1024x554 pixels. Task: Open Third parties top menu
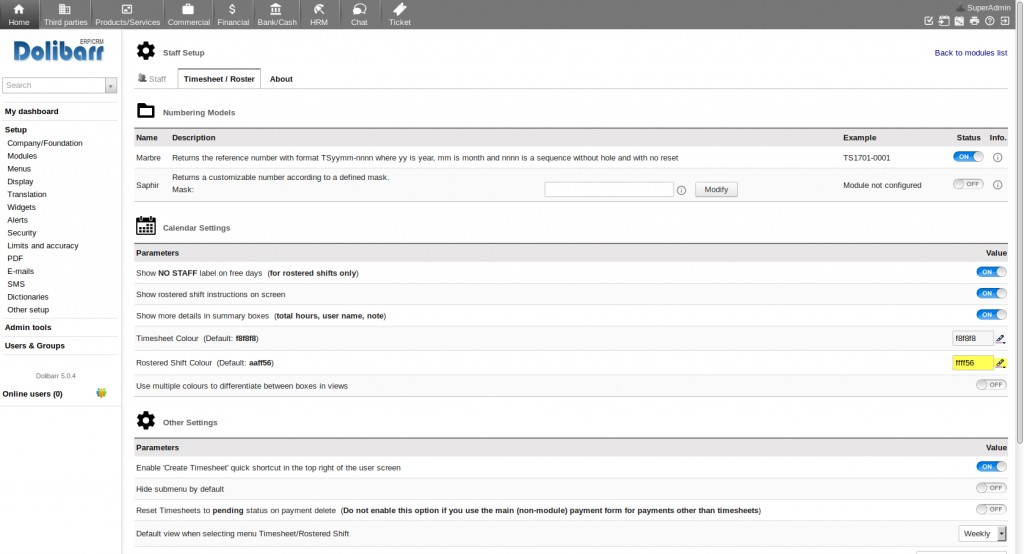[x=65, y=14]
